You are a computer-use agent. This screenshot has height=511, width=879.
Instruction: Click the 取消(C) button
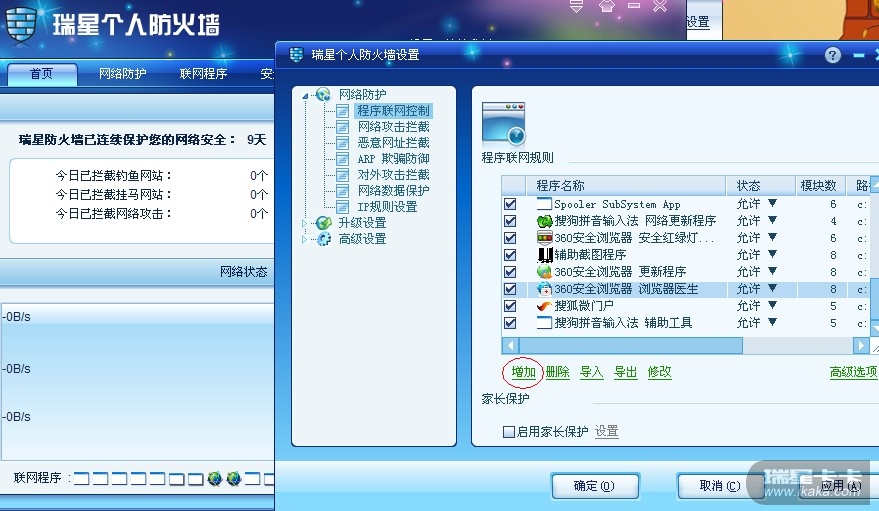point(720,486)
